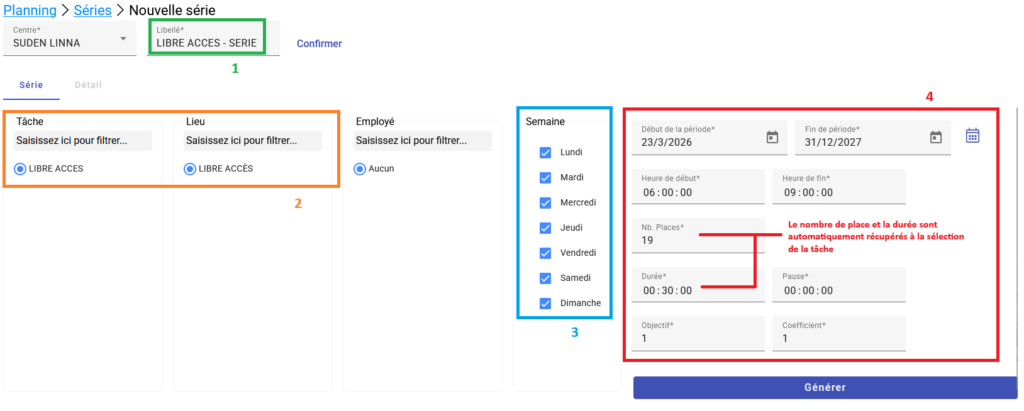The image size is (1024, 411).
Task: Uncheck the Lundi checkbox
Action: point(545,153)
